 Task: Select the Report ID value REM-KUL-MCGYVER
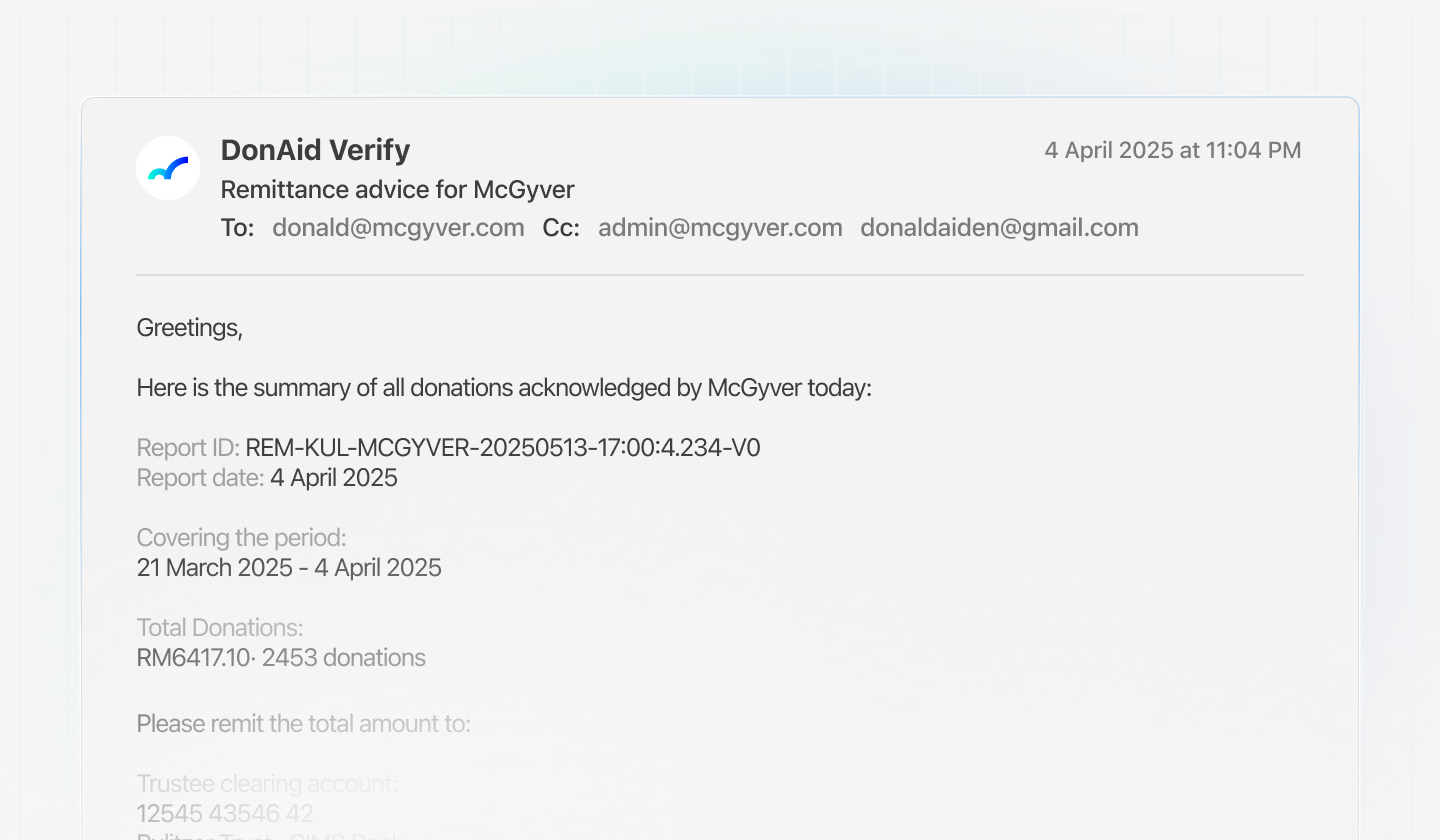(502, 448)
